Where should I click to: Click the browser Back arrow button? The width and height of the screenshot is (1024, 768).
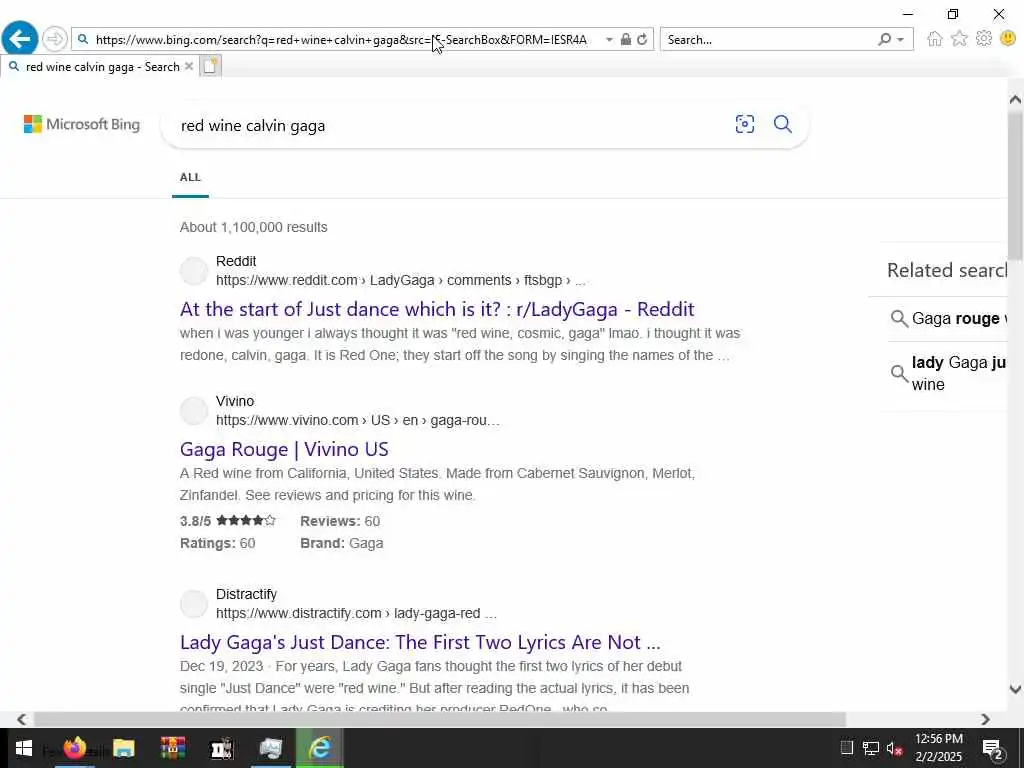20,39
